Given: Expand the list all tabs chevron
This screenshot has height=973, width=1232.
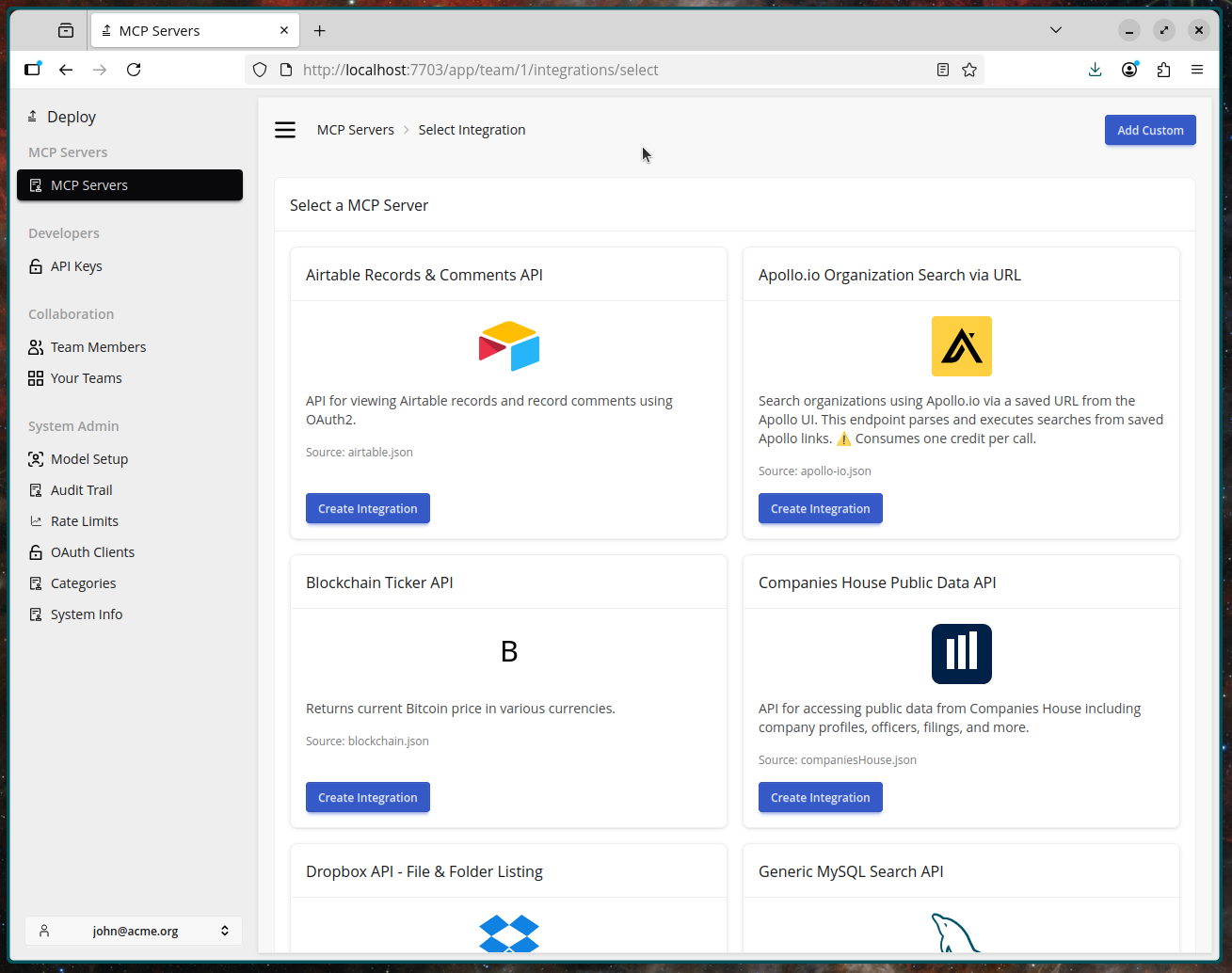Looking at the screenshot, I should coord(1056,30).
